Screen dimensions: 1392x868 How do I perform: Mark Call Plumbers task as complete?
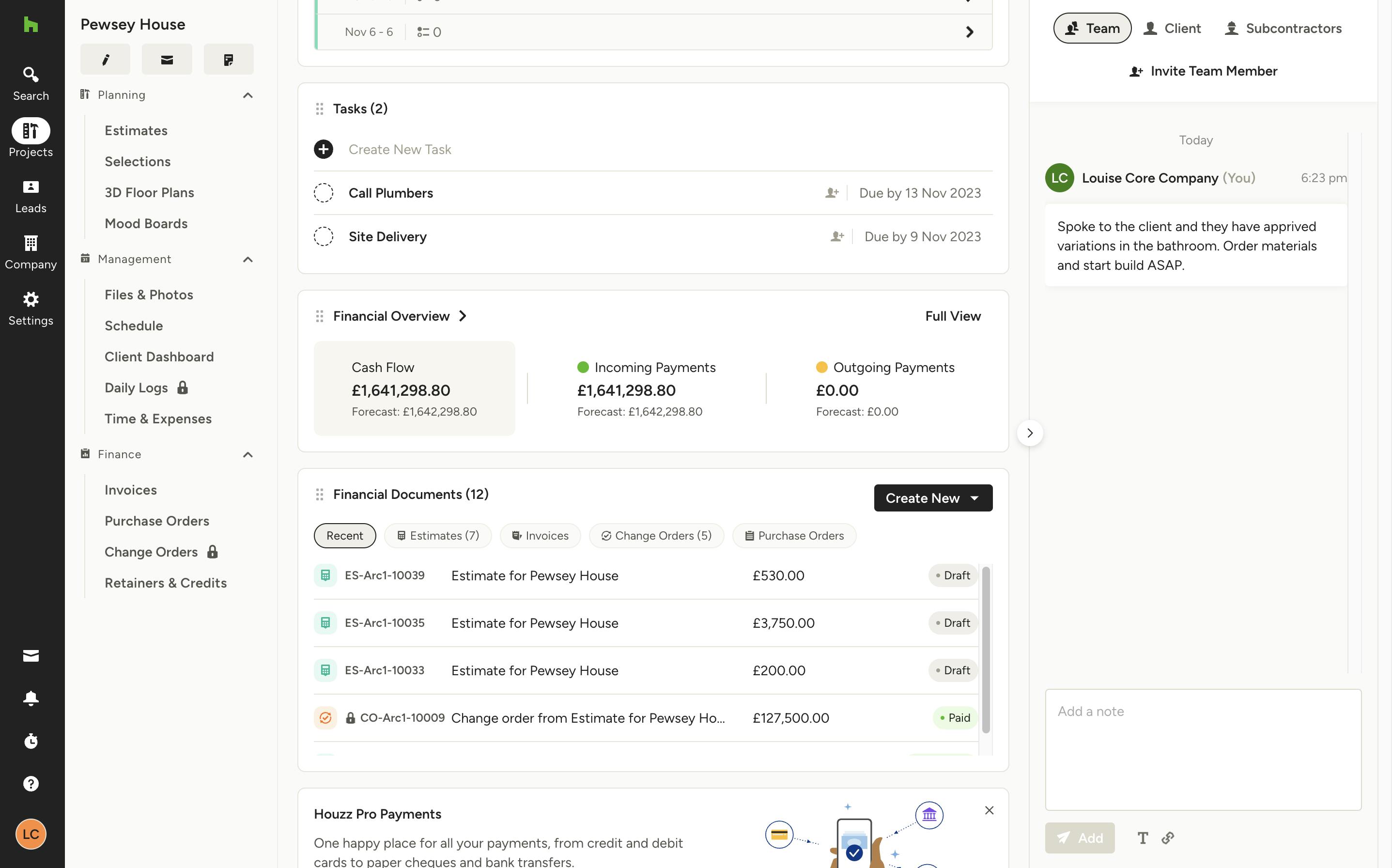pyautogui.click(x=323, y=193)
